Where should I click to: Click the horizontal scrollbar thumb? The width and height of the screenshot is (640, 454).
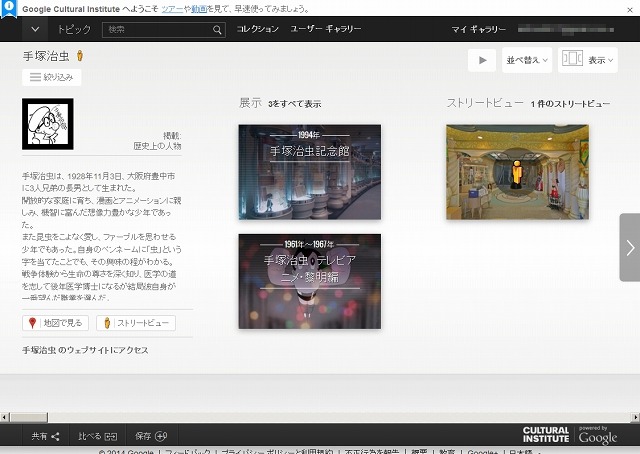(29, 417)
